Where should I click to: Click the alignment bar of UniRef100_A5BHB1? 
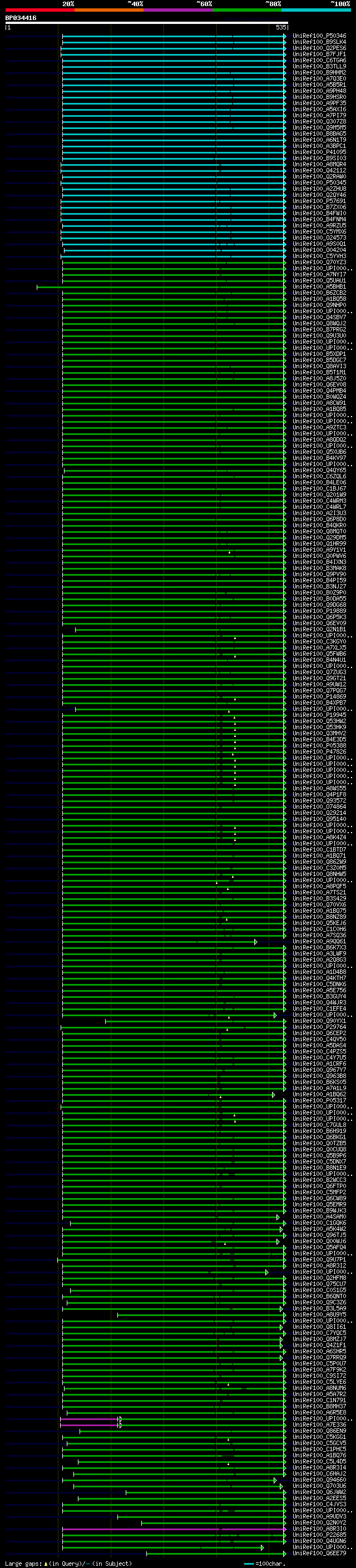coord(161,286)
